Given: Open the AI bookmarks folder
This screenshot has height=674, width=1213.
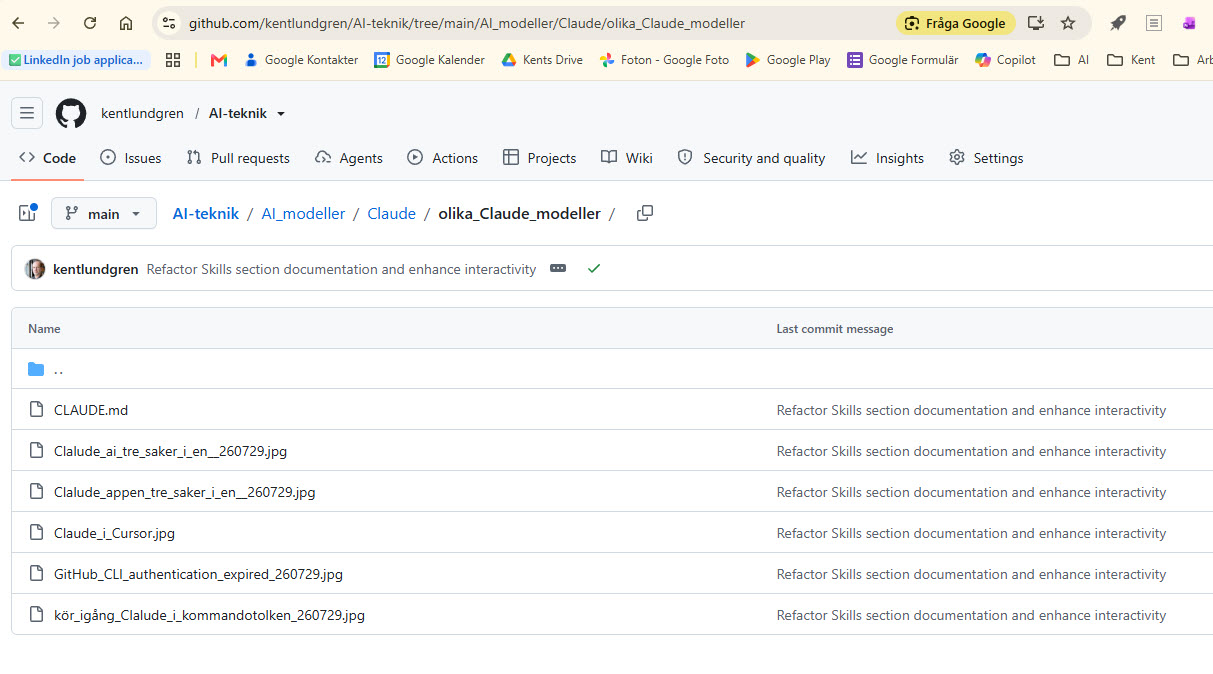Looking at the screenshot, I should tap(1071, 60).
